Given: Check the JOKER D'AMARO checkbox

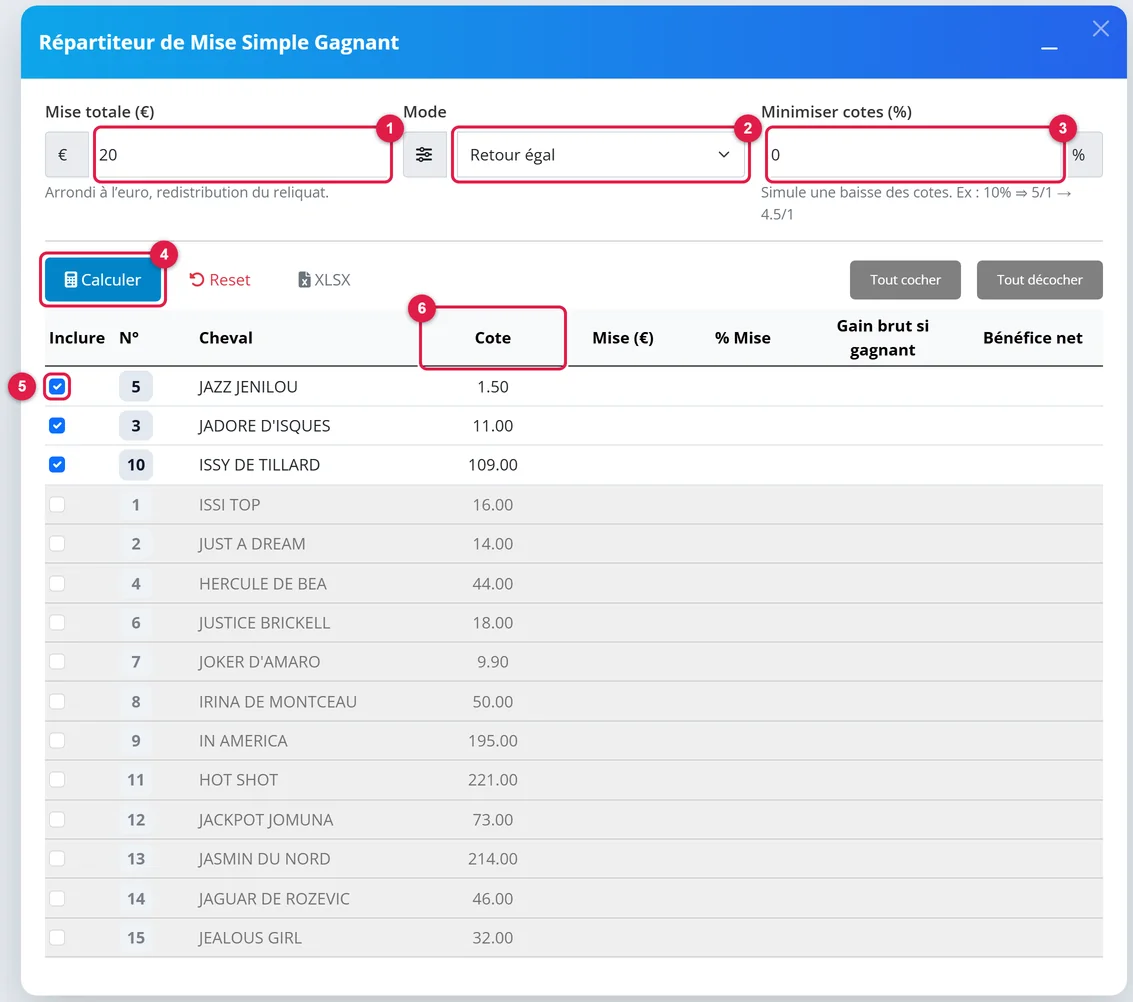Looking at the screenshot, I should coord(57,661).
